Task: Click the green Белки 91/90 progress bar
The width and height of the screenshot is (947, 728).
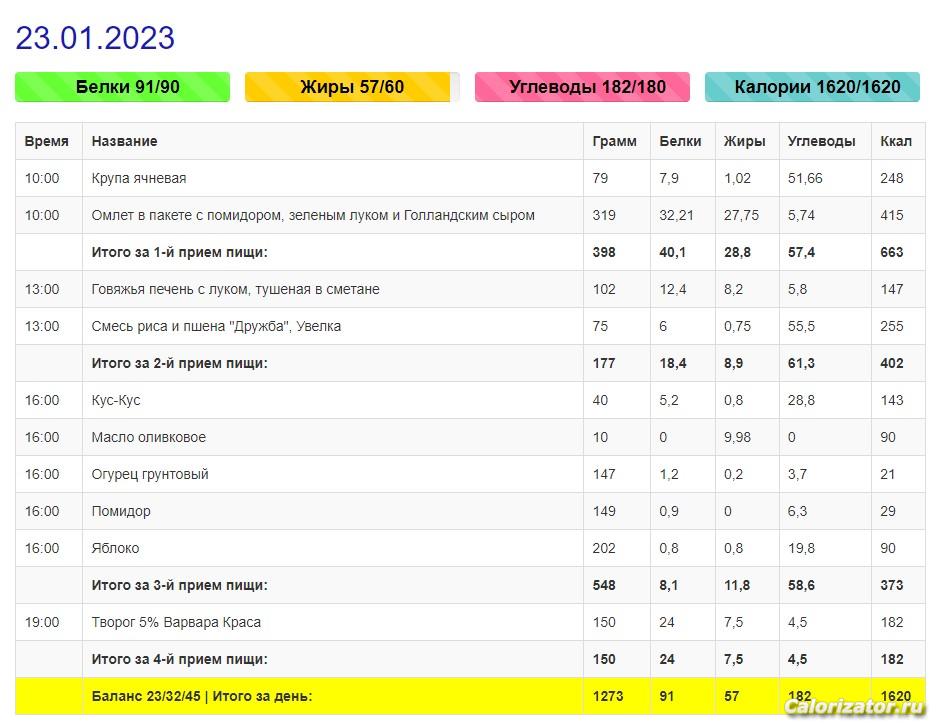Action: point(123,87)
